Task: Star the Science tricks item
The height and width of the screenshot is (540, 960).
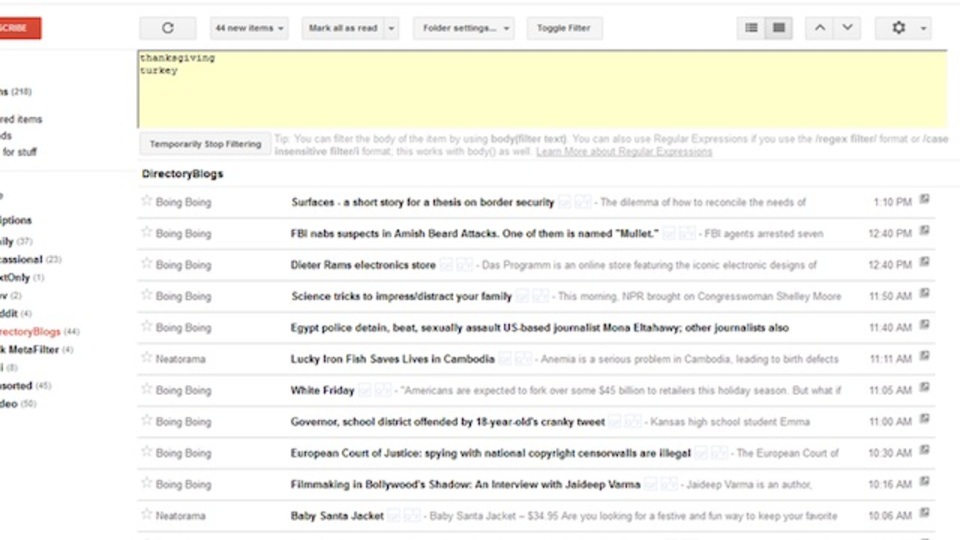Action: tap(146, 294)
